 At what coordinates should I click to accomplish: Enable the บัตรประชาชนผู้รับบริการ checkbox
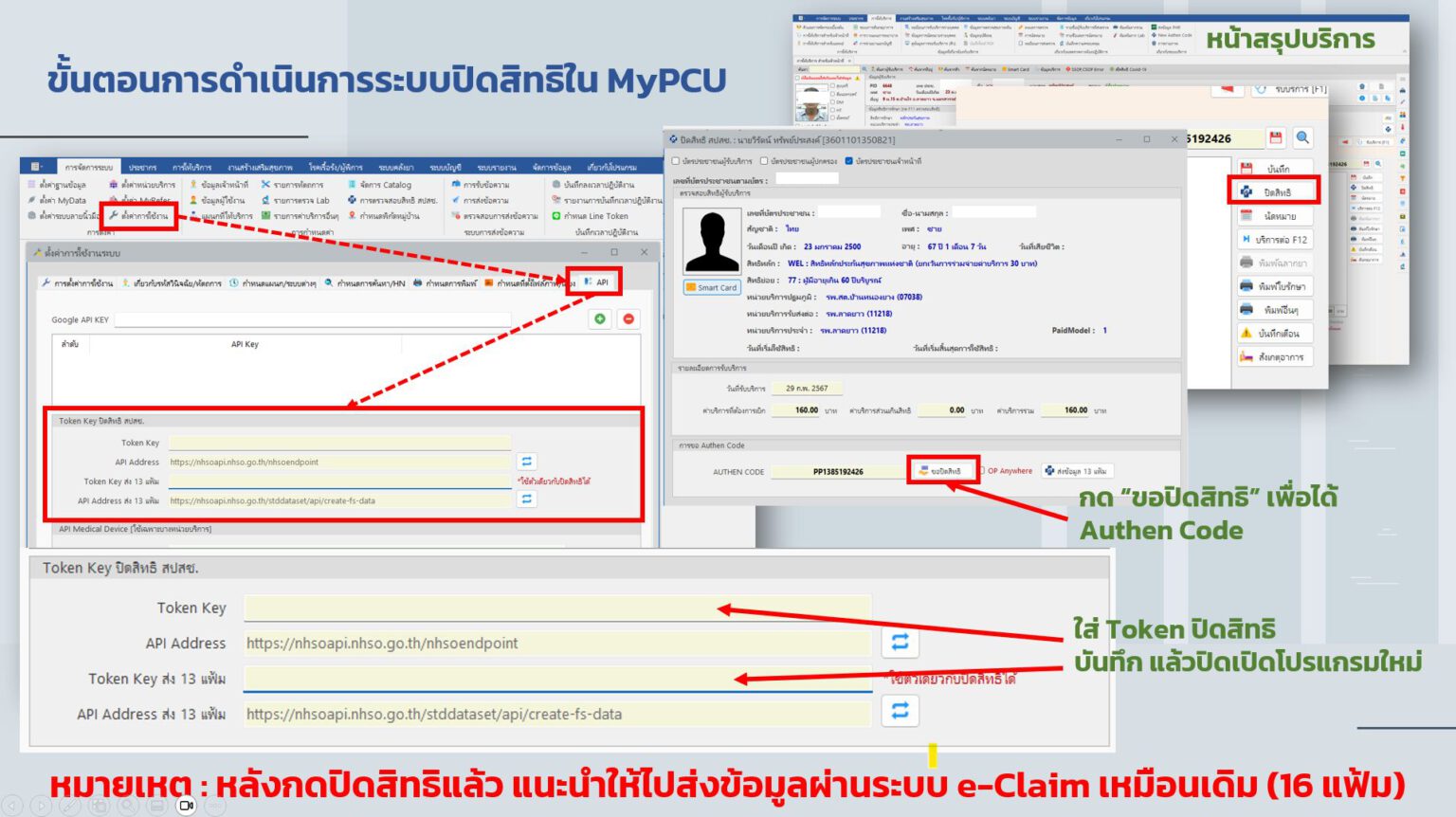[x=677, y=161]
